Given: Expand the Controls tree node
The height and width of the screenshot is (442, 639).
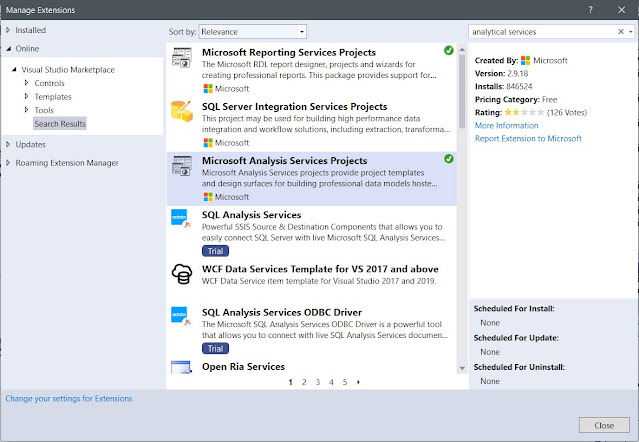Looking at the screenshot, I should pyautogui.click(x=26, y=83).
